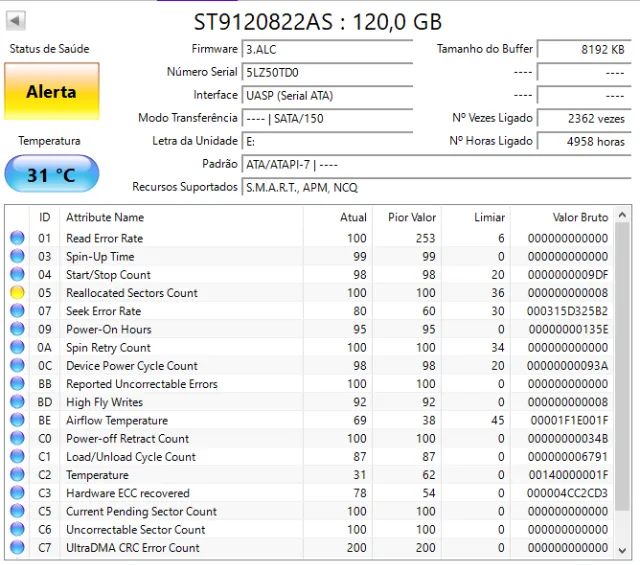Screen dimensions: 640x565
Task: Sort by the Attribute Name column header
Action: [181, 217]
